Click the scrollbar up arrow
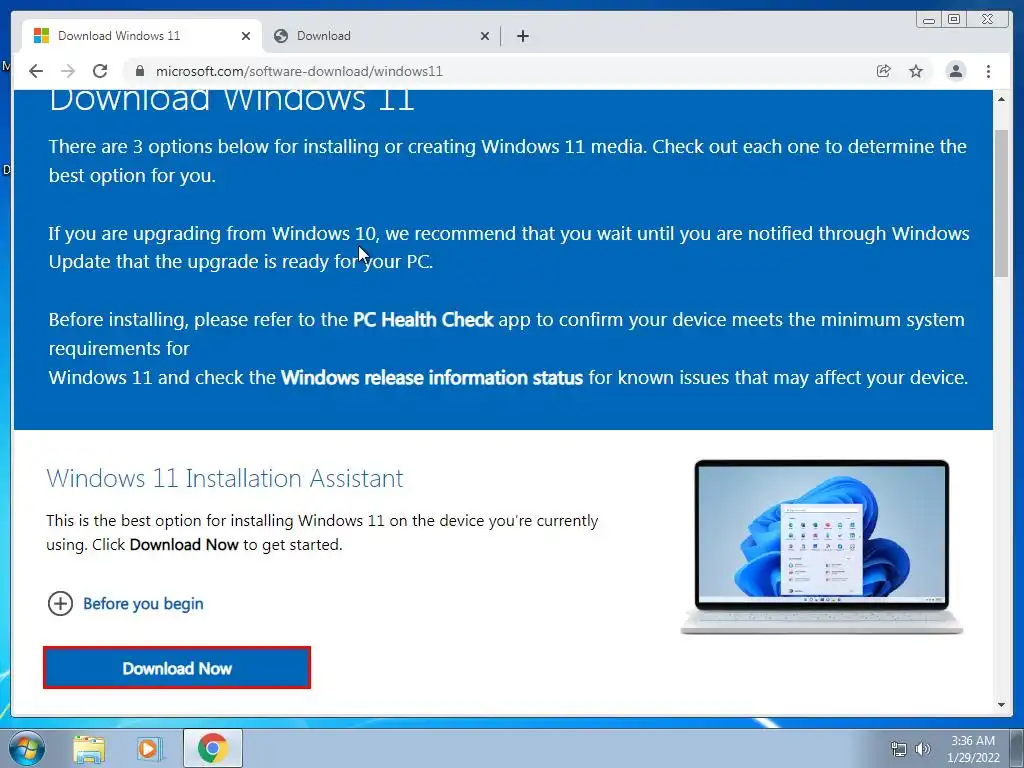This screenshot has height=768, width=1024. (x=1001, y=99)
